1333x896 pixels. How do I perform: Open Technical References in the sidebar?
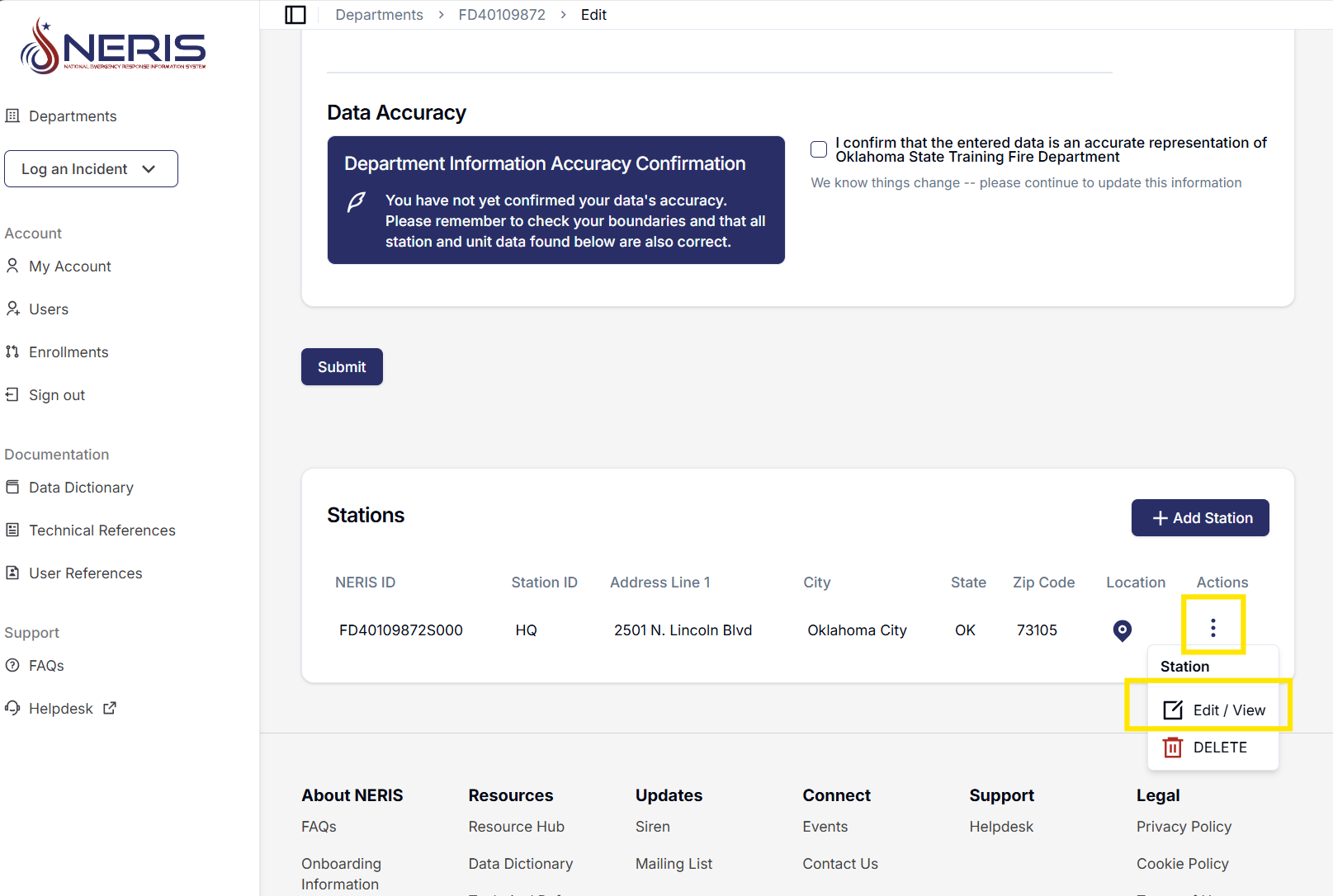click(102, 531)
